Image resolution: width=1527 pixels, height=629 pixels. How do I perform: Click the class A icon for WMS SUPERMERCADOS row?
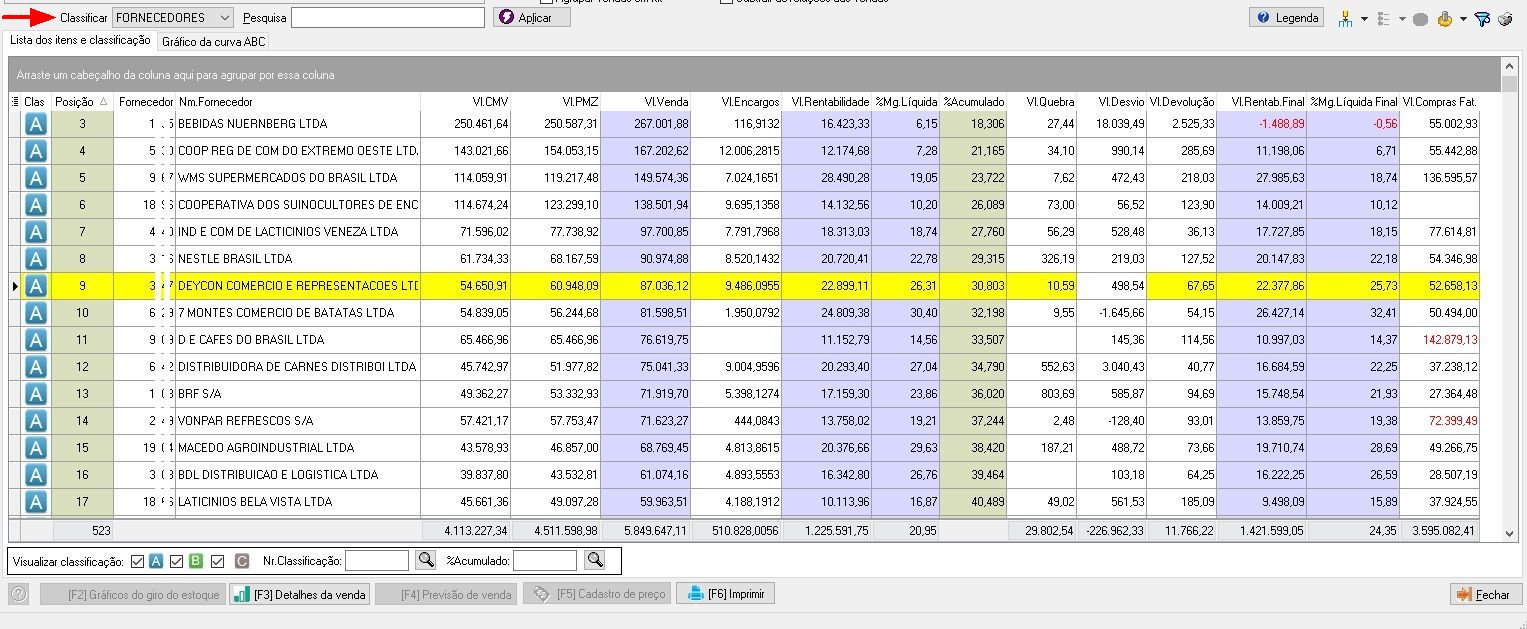point(36,178)
